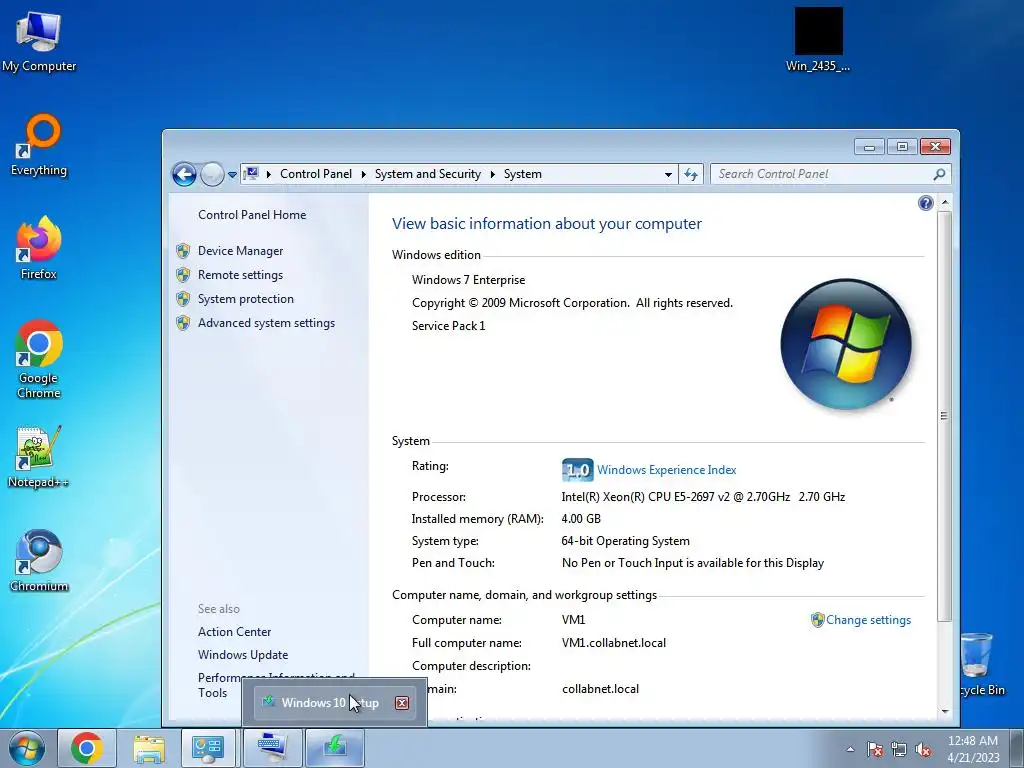Expand the arrow after Control Panel breadcrumb
Viewport: 1024px width, 768px height.
[x=364, y=174]
